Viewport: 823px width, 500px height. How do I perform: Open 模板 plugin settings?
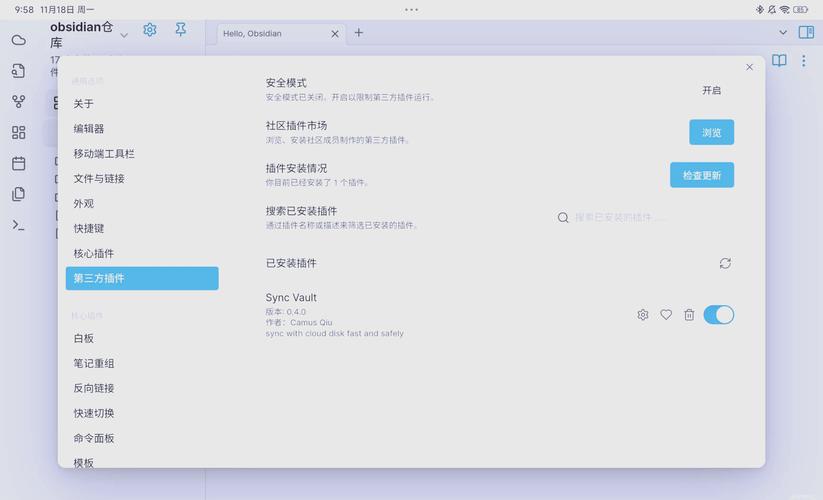click(x=142, y=462)
